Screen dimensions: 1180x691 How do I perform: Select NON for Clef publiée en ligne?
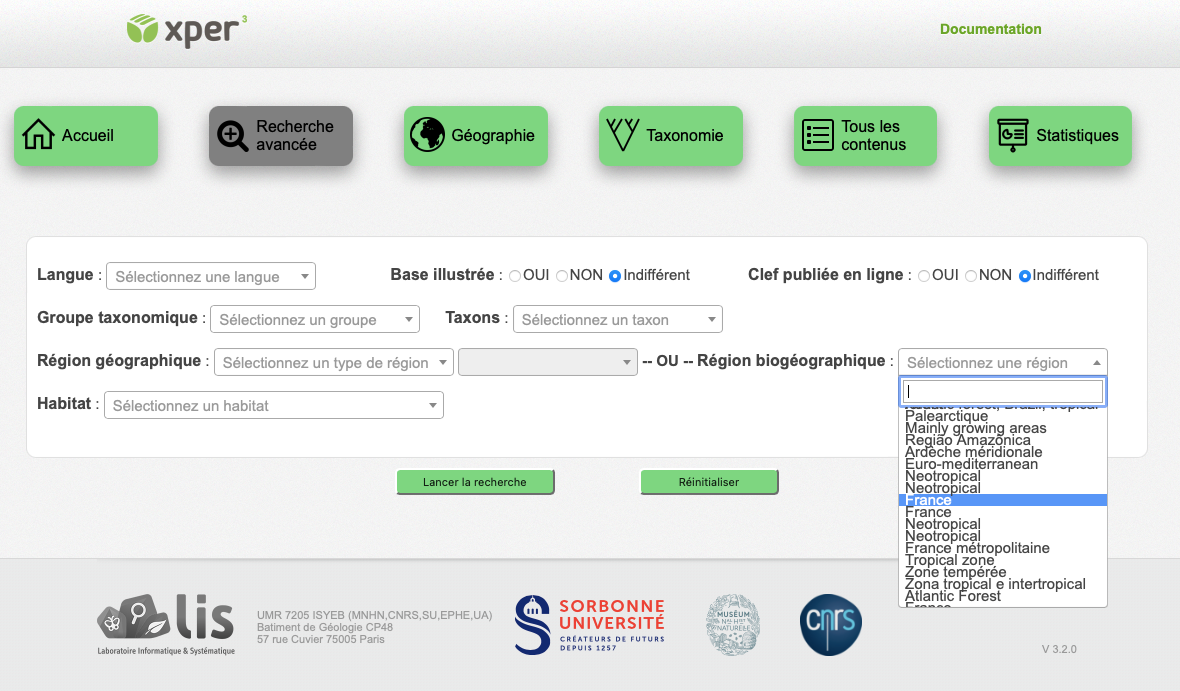(x=972, y=276)
